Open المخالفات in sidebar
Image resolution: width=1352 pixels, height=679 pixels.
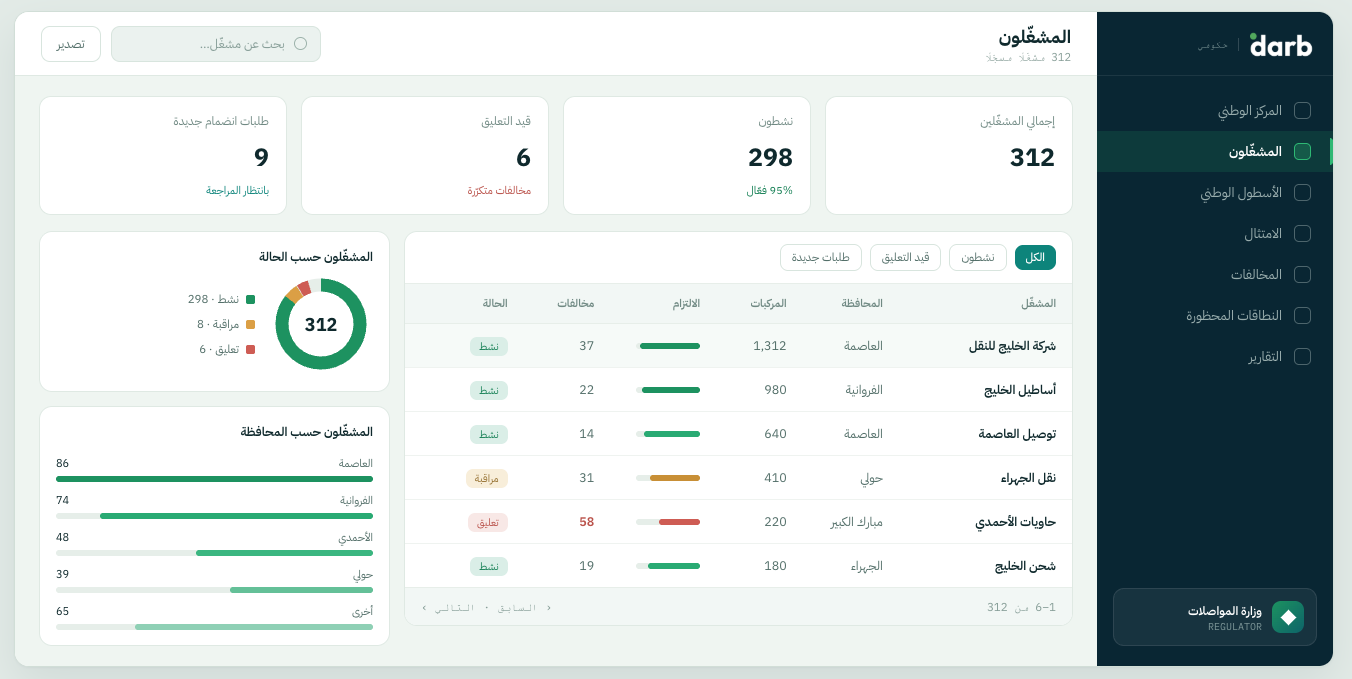point(1215,275)
